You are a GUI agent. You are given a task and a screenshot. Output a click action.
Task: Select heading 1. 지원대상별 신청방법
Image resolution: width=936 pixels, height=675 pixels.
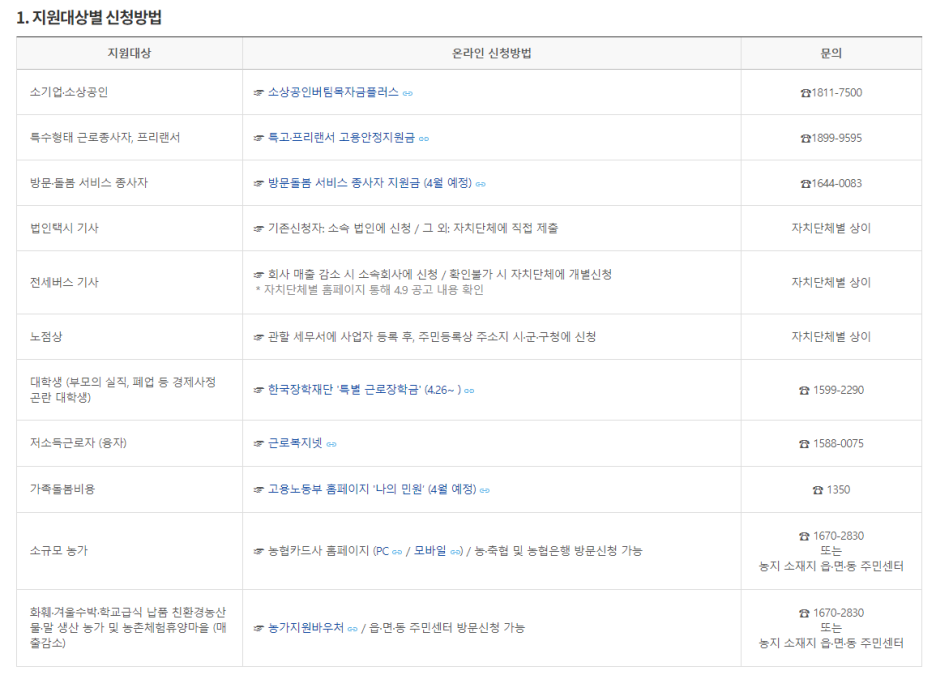tap(89, 17)
